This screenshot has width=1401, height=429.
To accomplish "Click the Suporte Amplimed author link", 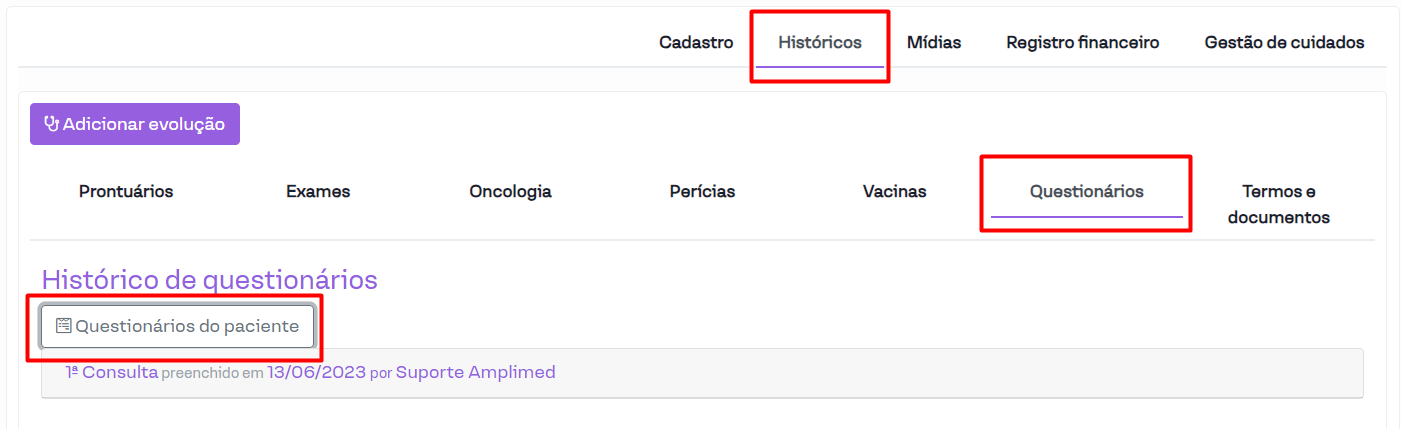I will (475, 373).
